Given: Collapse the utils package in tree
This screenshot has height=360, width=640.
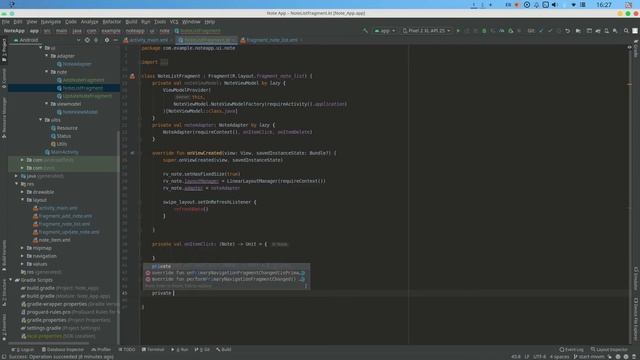Looking at the screenshot, I should click(41, 120).
